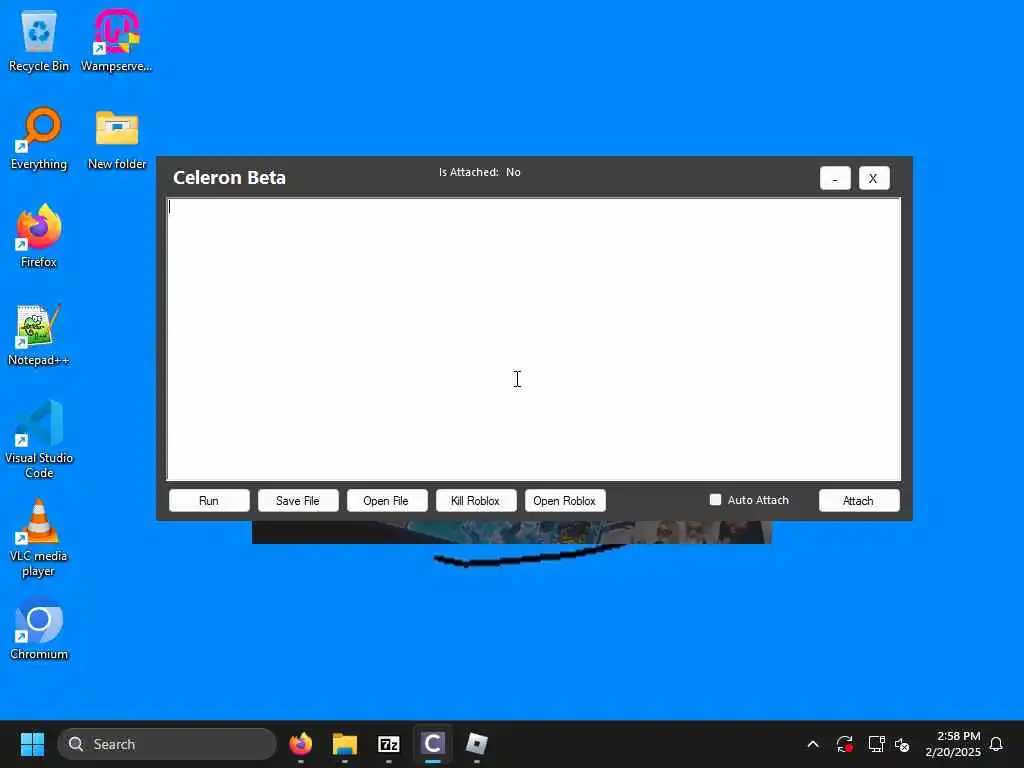Enable the Auto Attach checkbox

(x=716, y=500)
